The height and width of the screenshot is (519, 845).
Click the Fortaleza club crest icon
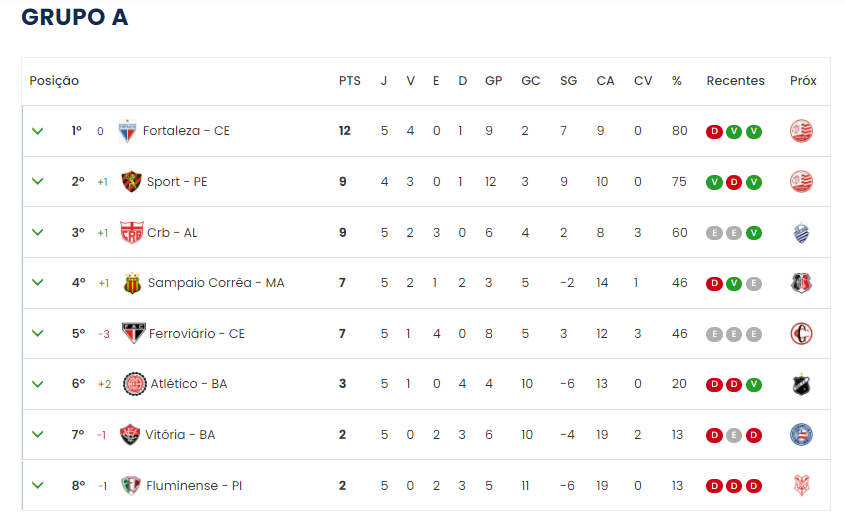pyautogui.click(x=127, y=131)
